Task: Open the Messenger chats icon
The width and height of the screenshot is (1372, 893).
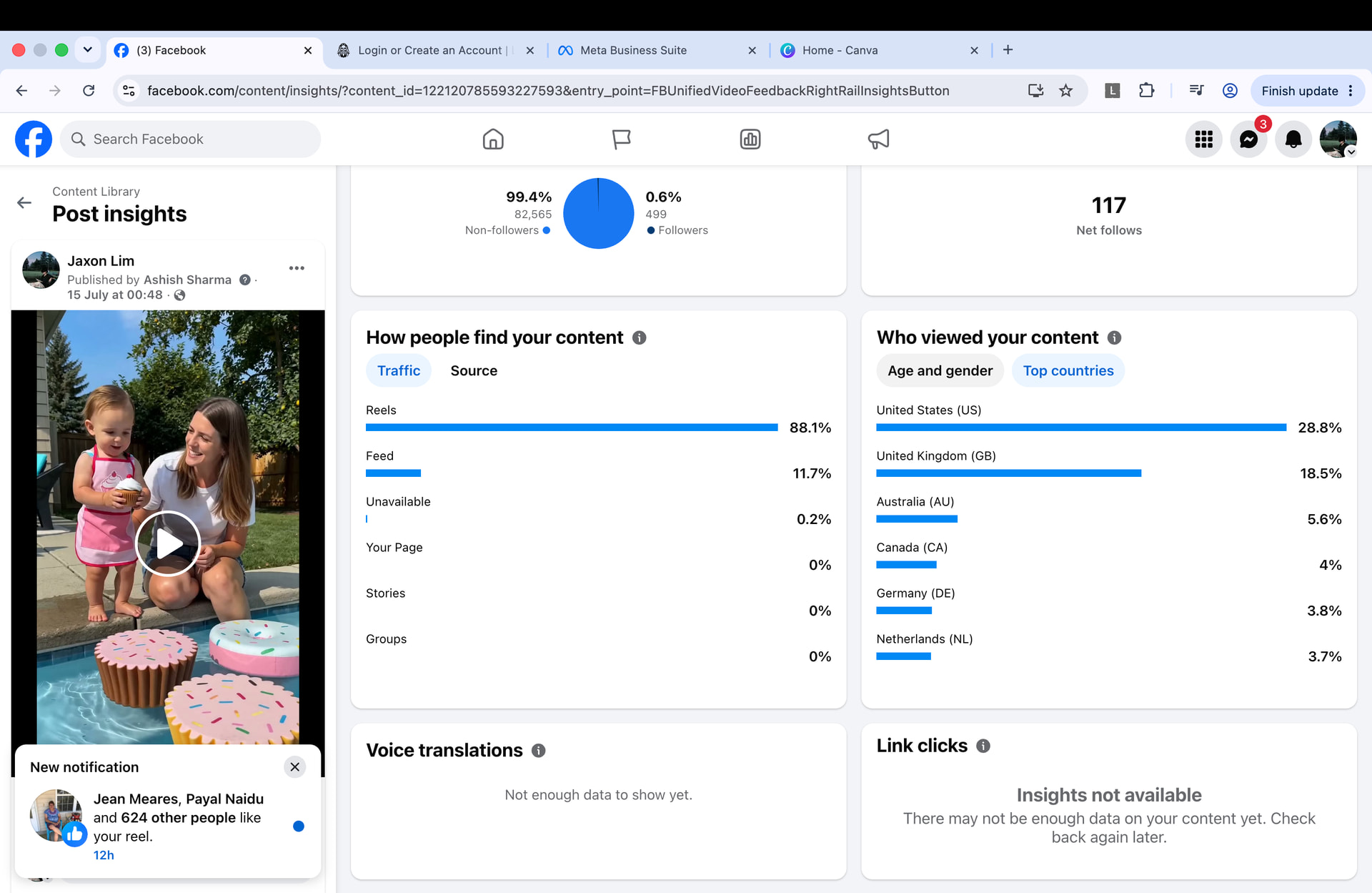Action: tap(1248, 139)
